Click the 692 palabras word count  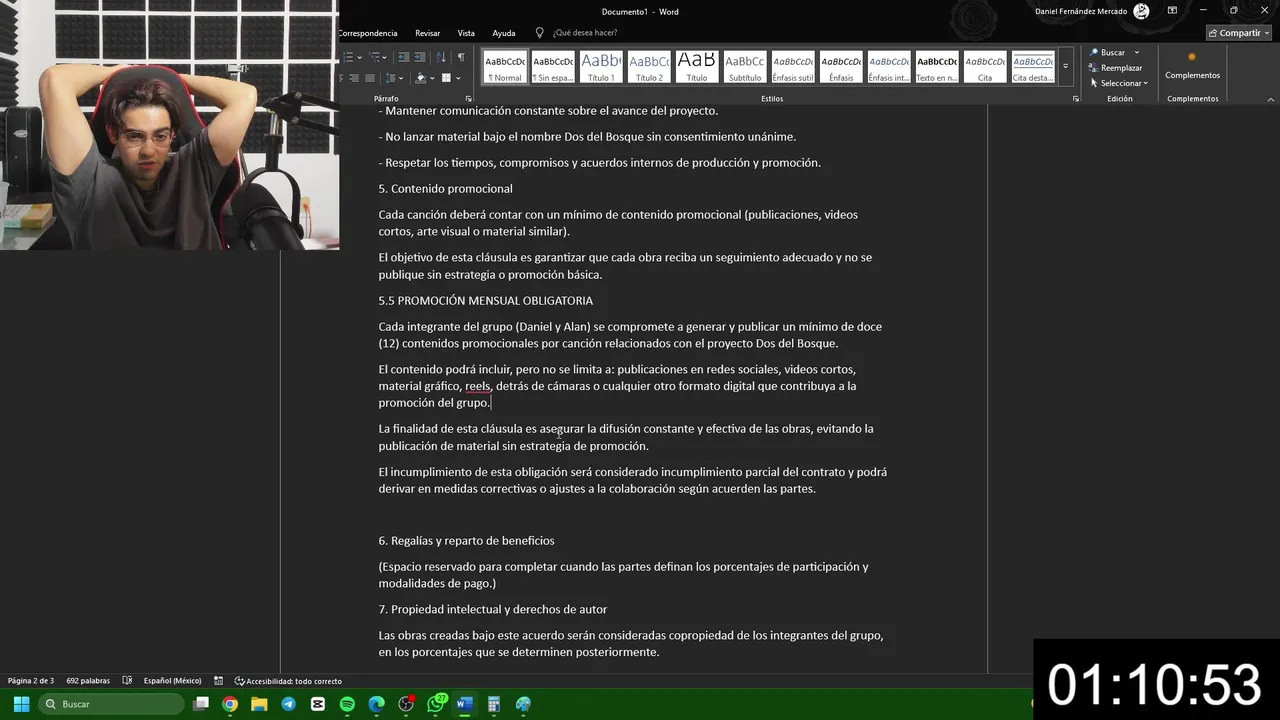(x=88, y=681)
